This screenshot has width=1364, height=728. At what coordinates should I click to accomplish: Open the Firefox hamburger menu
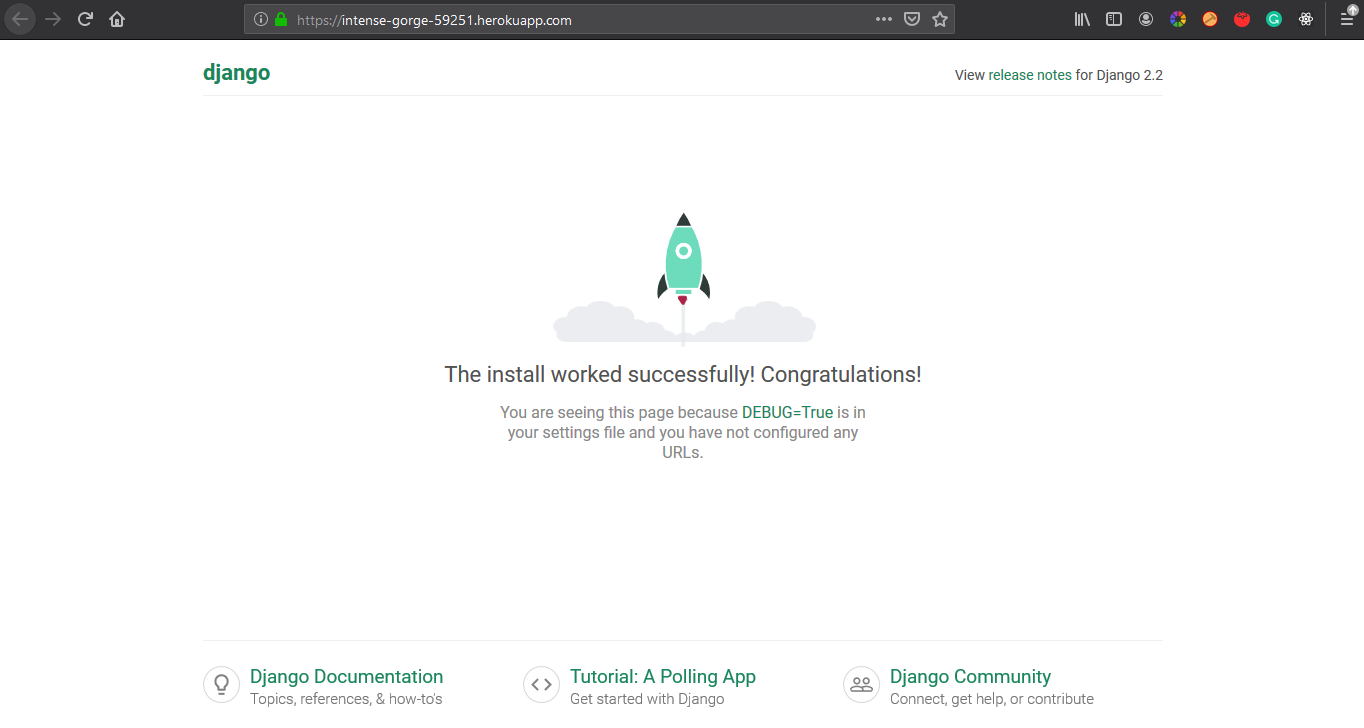(1347, 19)
